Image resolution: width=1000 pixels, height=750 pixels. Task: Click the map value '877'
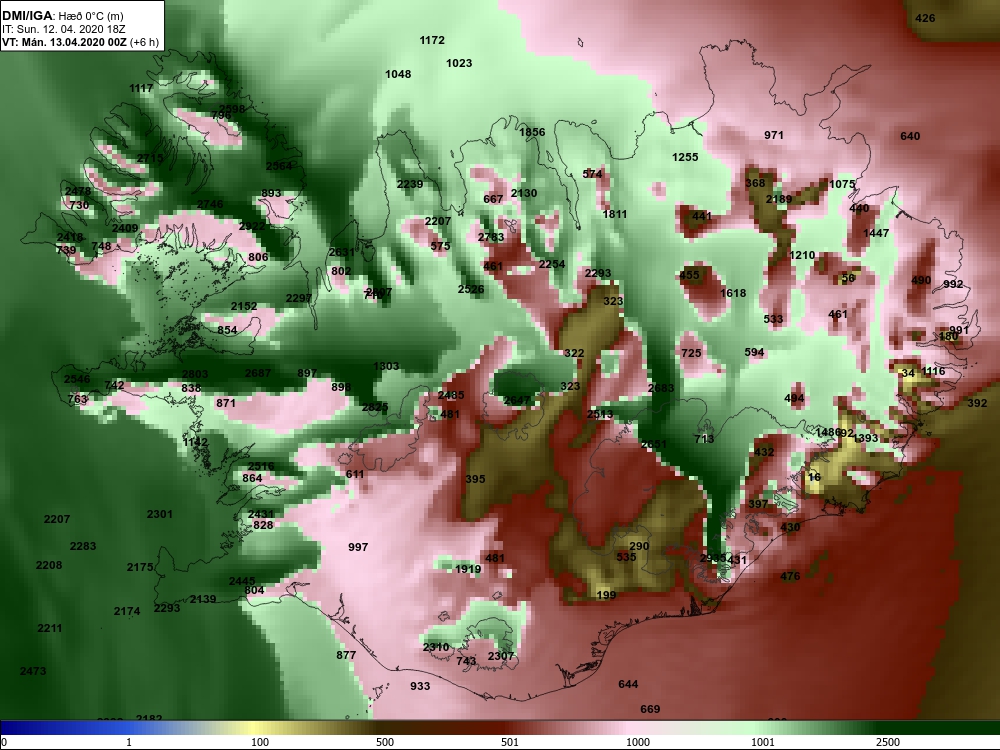(346, 655)
